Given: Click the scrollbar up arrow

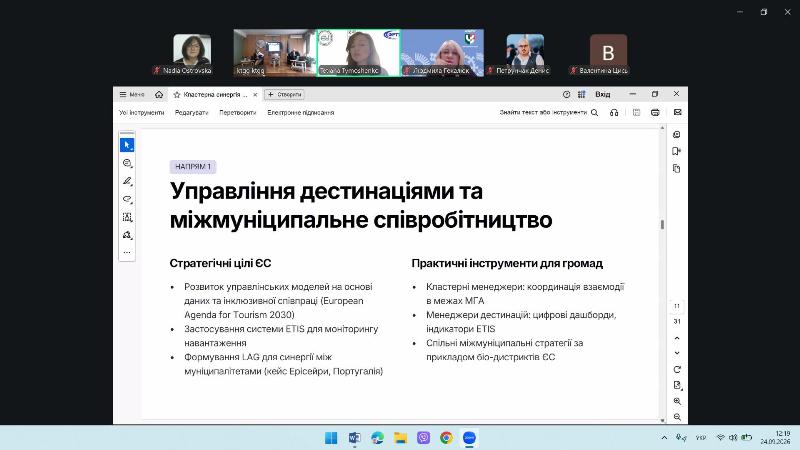Looking at the screenshot, I should click(x=662, y=128).
